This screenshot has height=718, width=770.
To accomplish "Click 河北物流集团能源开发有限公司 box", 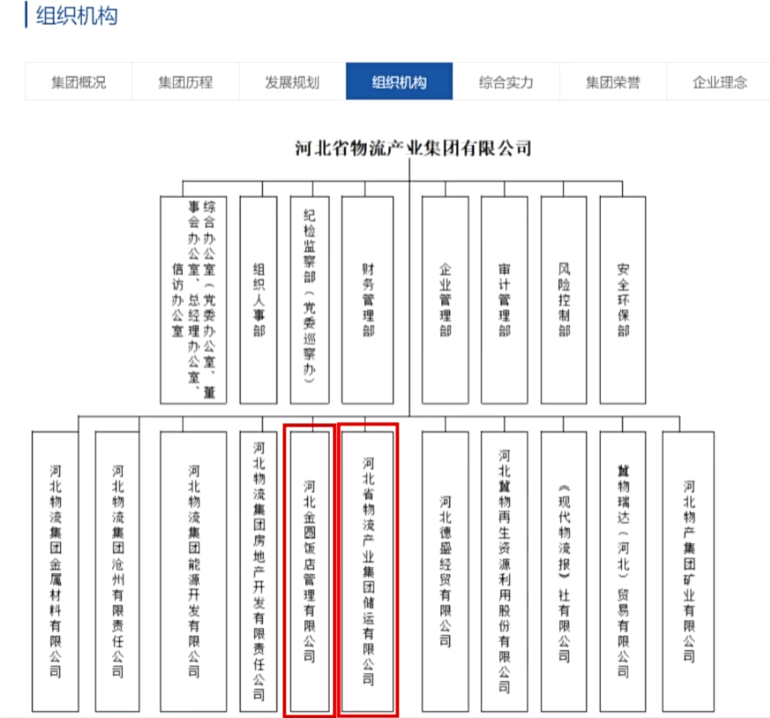I will (x=193, y=572).
